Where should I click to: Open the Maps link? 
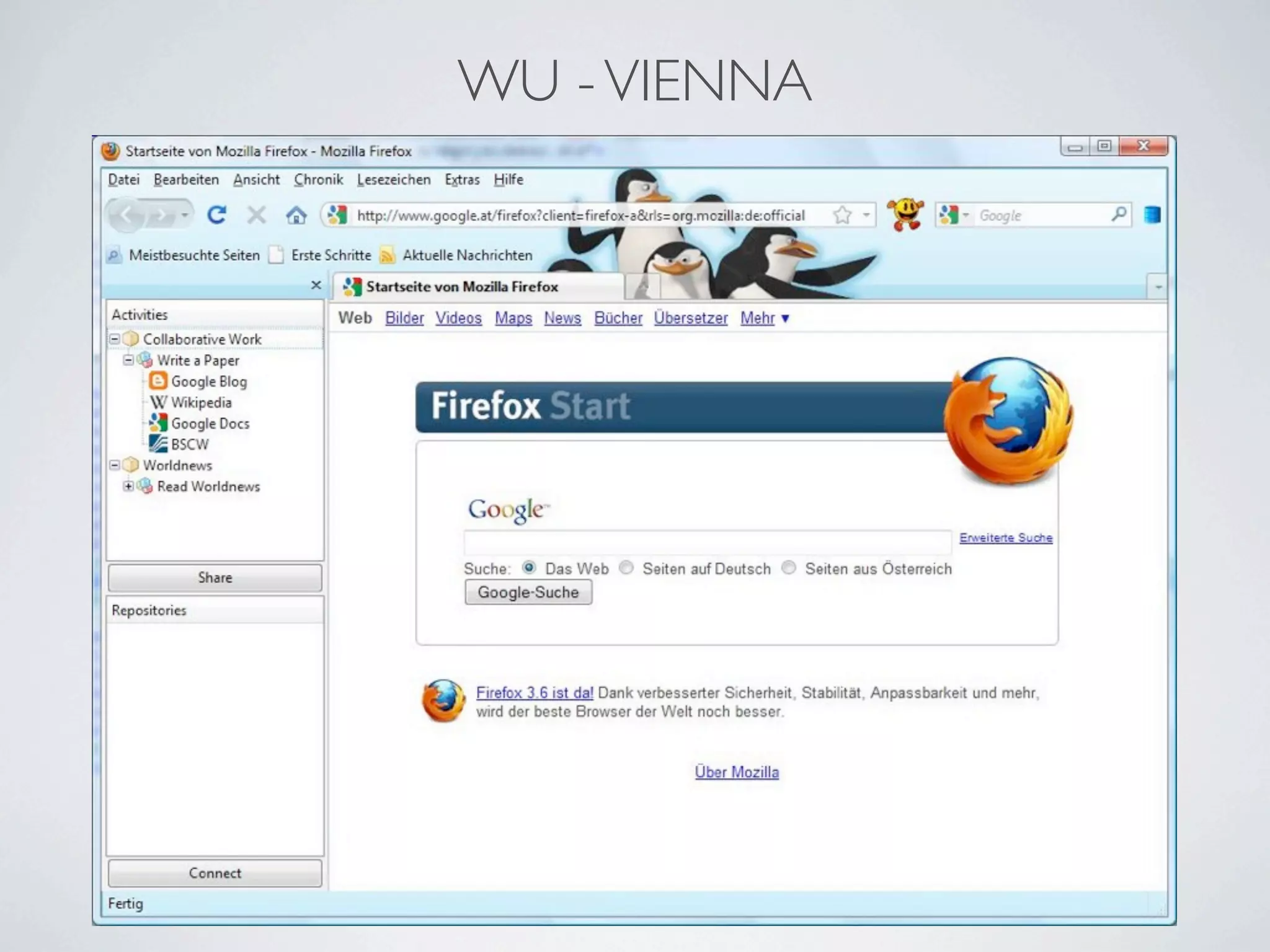(513, 318)
